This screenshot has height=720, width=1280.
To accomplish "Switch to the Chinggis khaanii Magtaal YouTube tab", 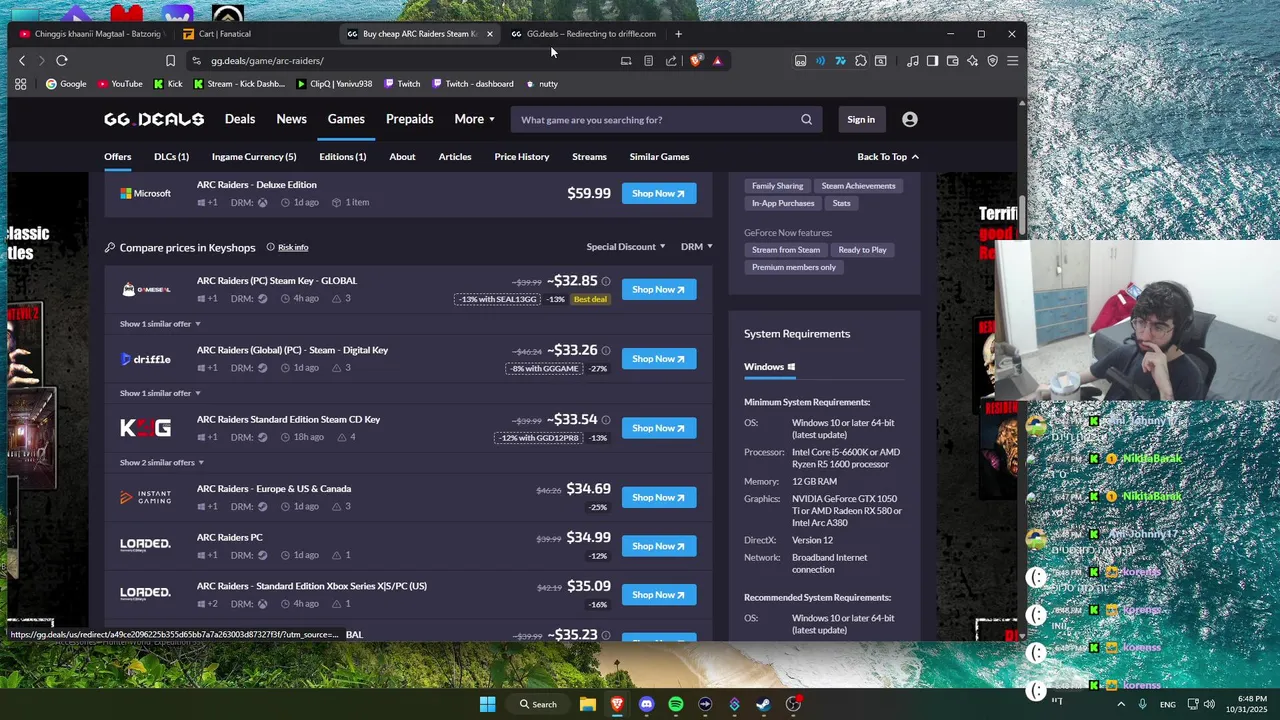I will (92, 34).
